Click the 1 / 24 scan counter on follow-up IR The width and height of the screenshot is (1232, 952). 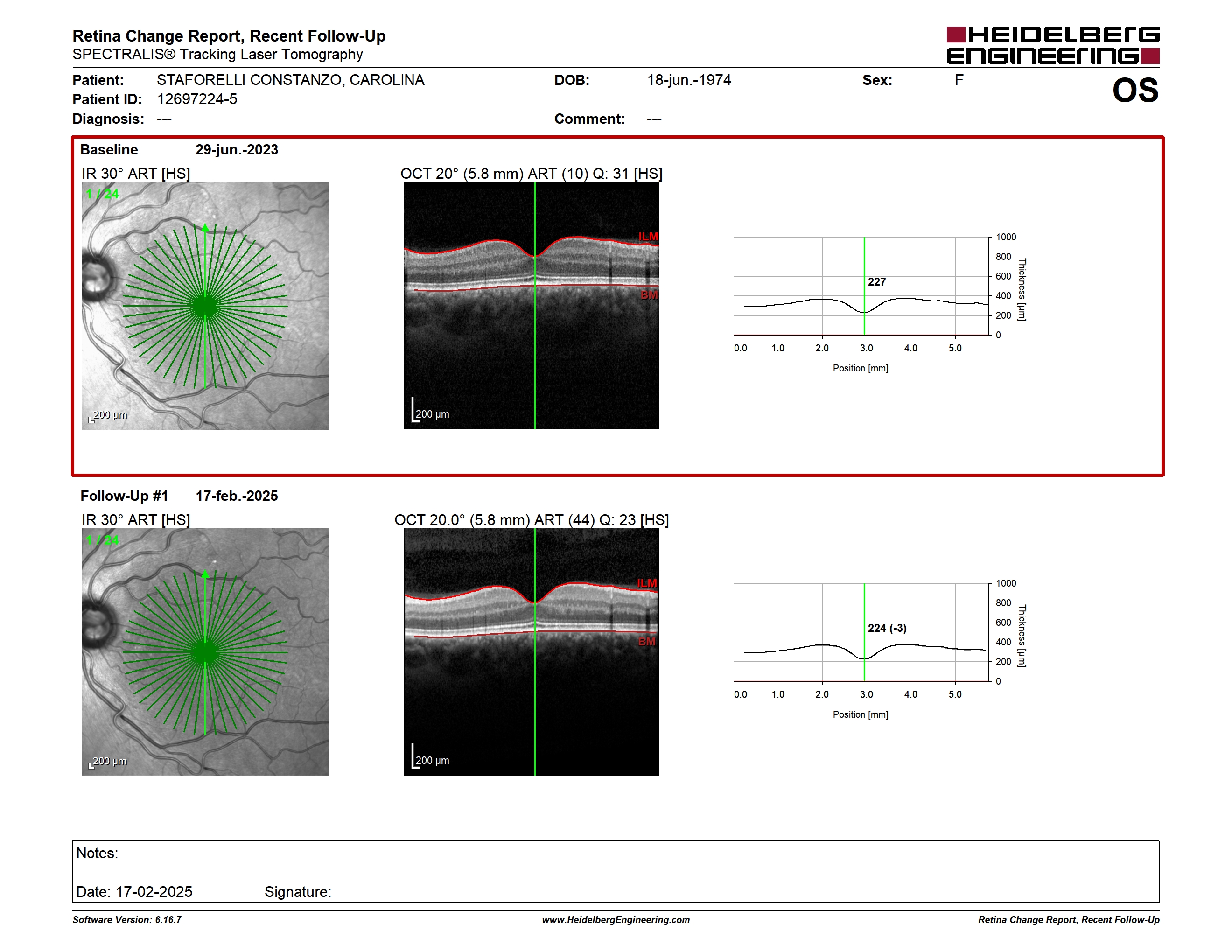click(102, 540)
